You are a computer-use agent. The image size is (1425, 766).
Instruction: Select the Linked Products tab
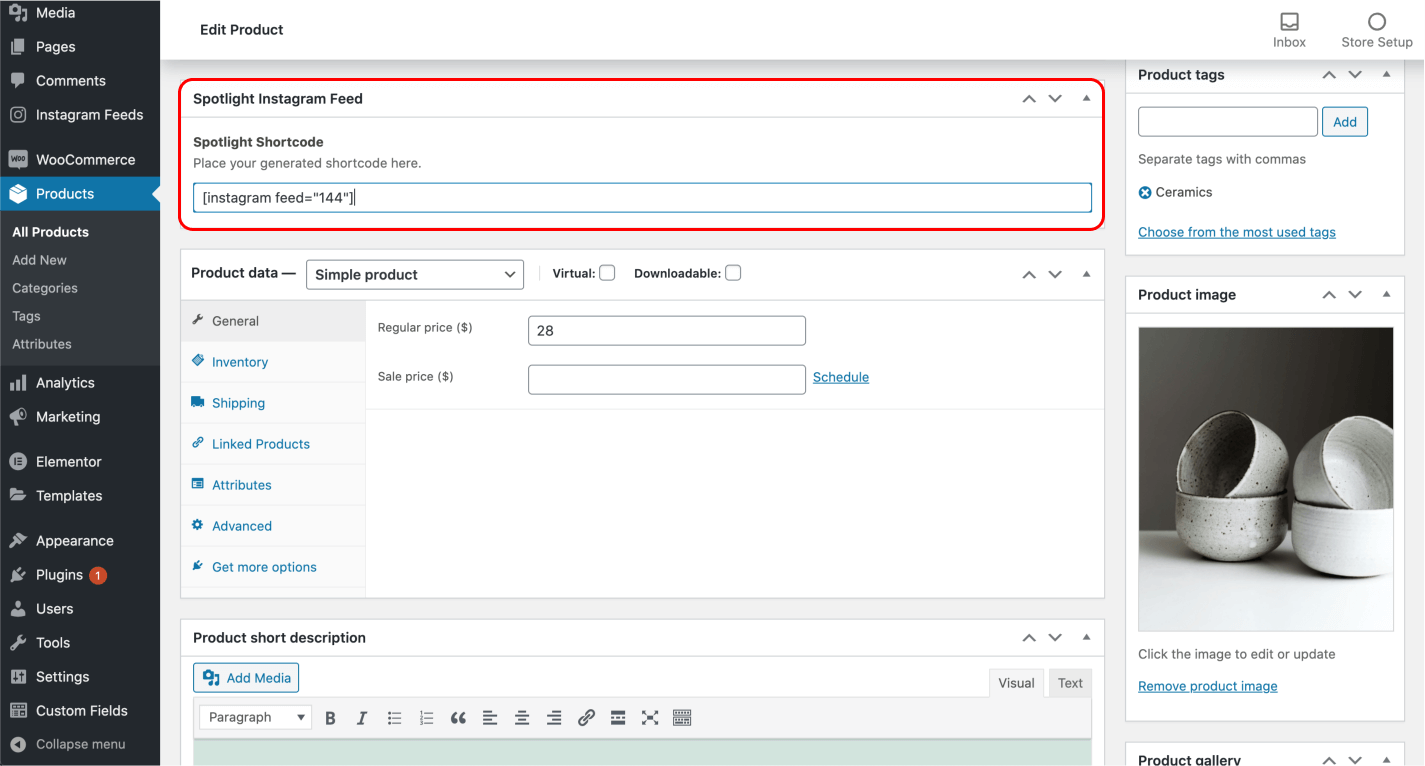pos(273,444)
